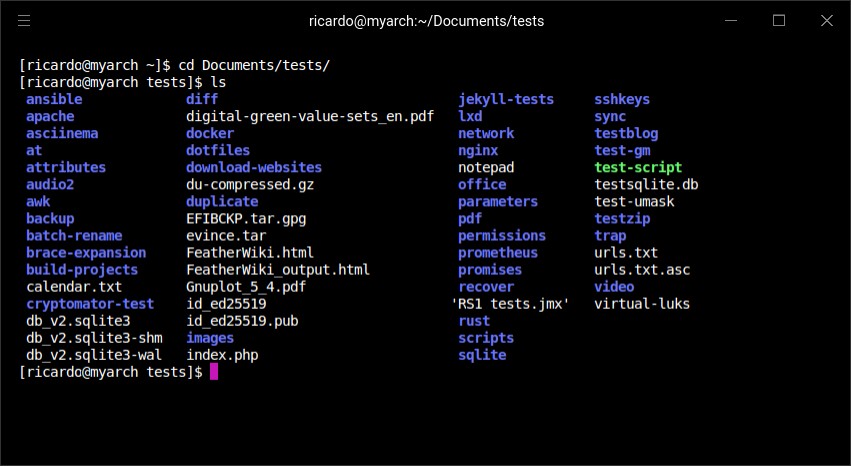Viewport: 851px width, 466px height.
Task: Click the 'video' directory name
Action: tap(614, 286)
